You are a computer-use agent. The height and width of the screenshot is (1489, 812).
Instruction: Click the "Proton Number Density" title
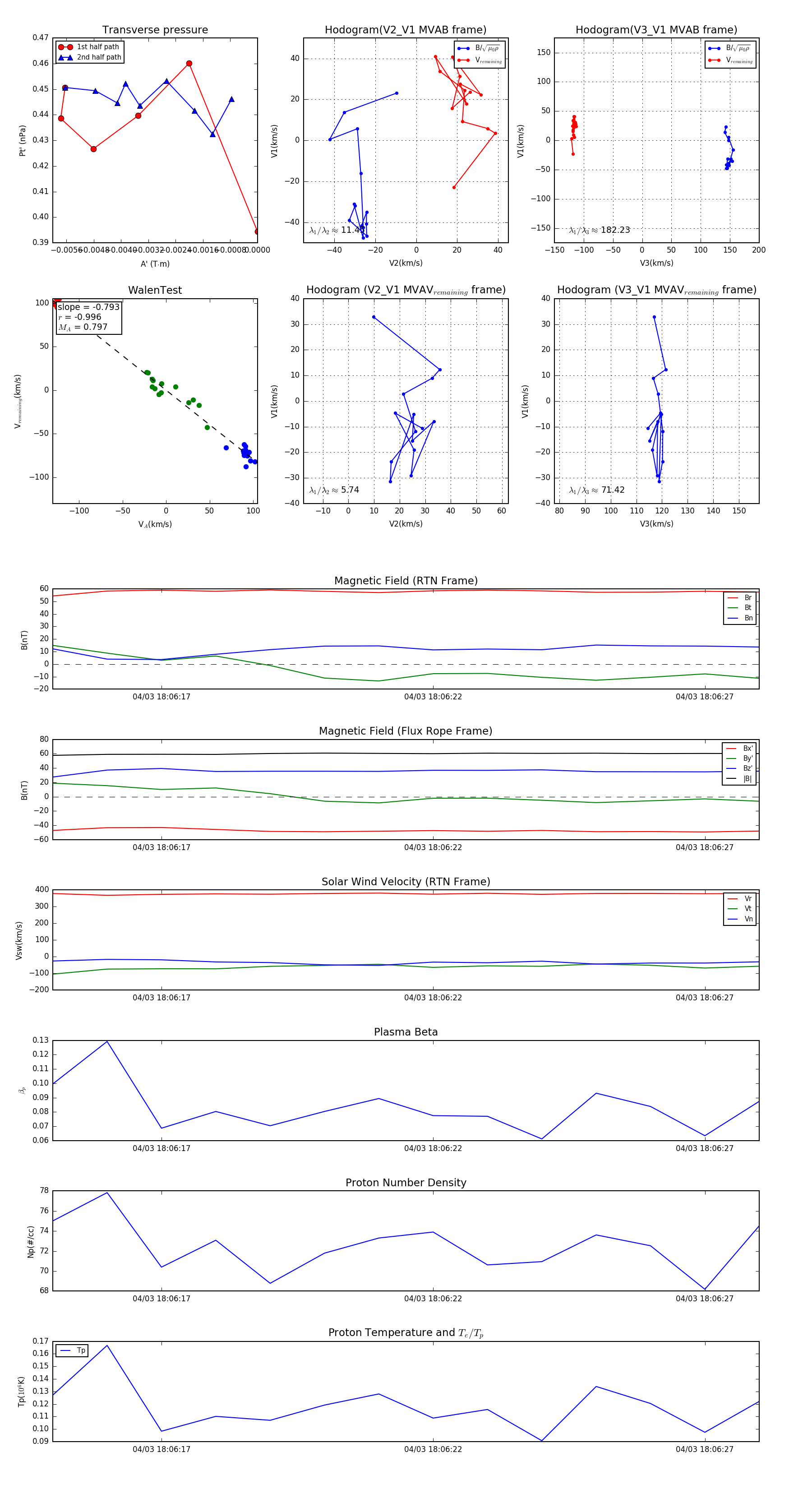coord(406,1183)
